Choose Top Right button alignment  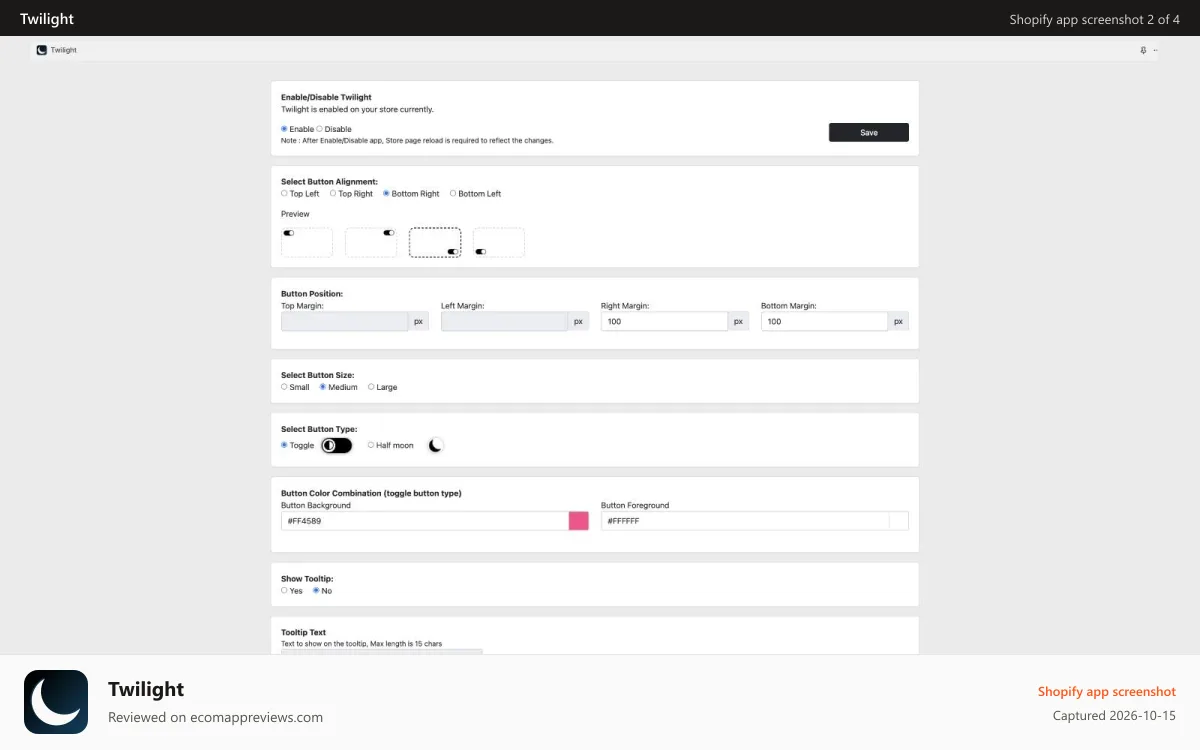click(x=333, y=193)
